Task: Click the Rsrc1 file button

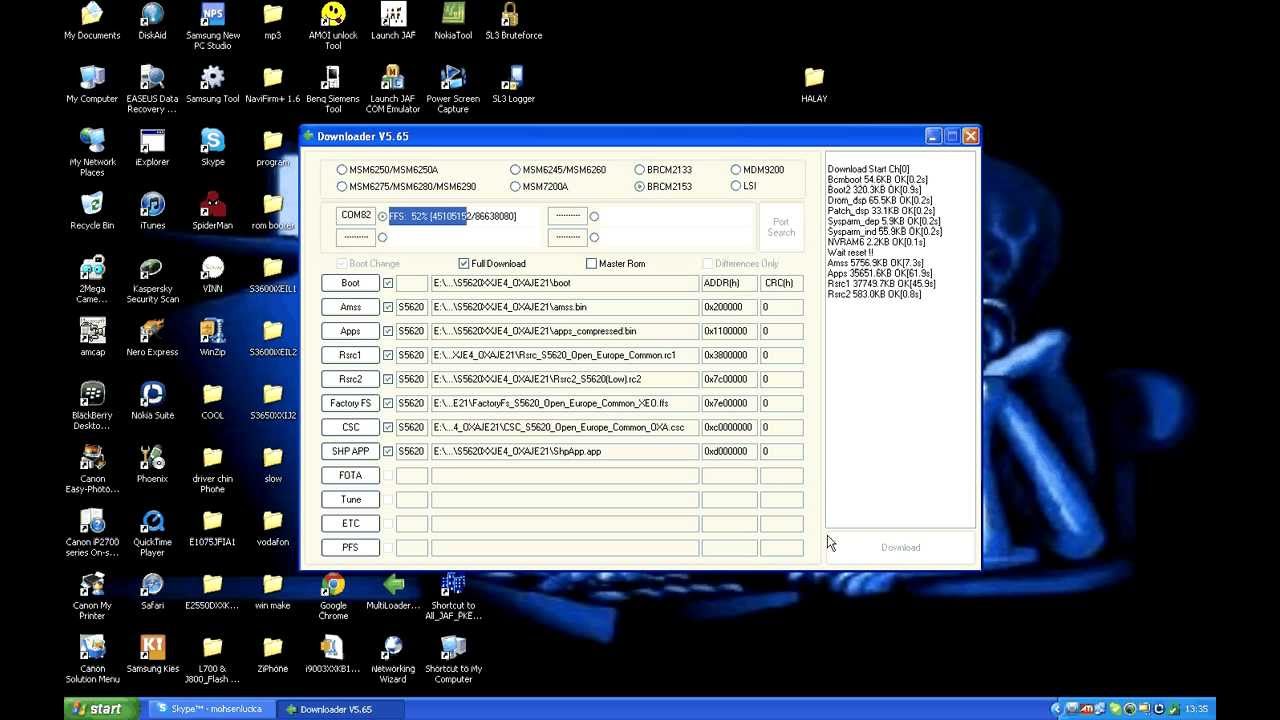Action: tap(350, 355)
